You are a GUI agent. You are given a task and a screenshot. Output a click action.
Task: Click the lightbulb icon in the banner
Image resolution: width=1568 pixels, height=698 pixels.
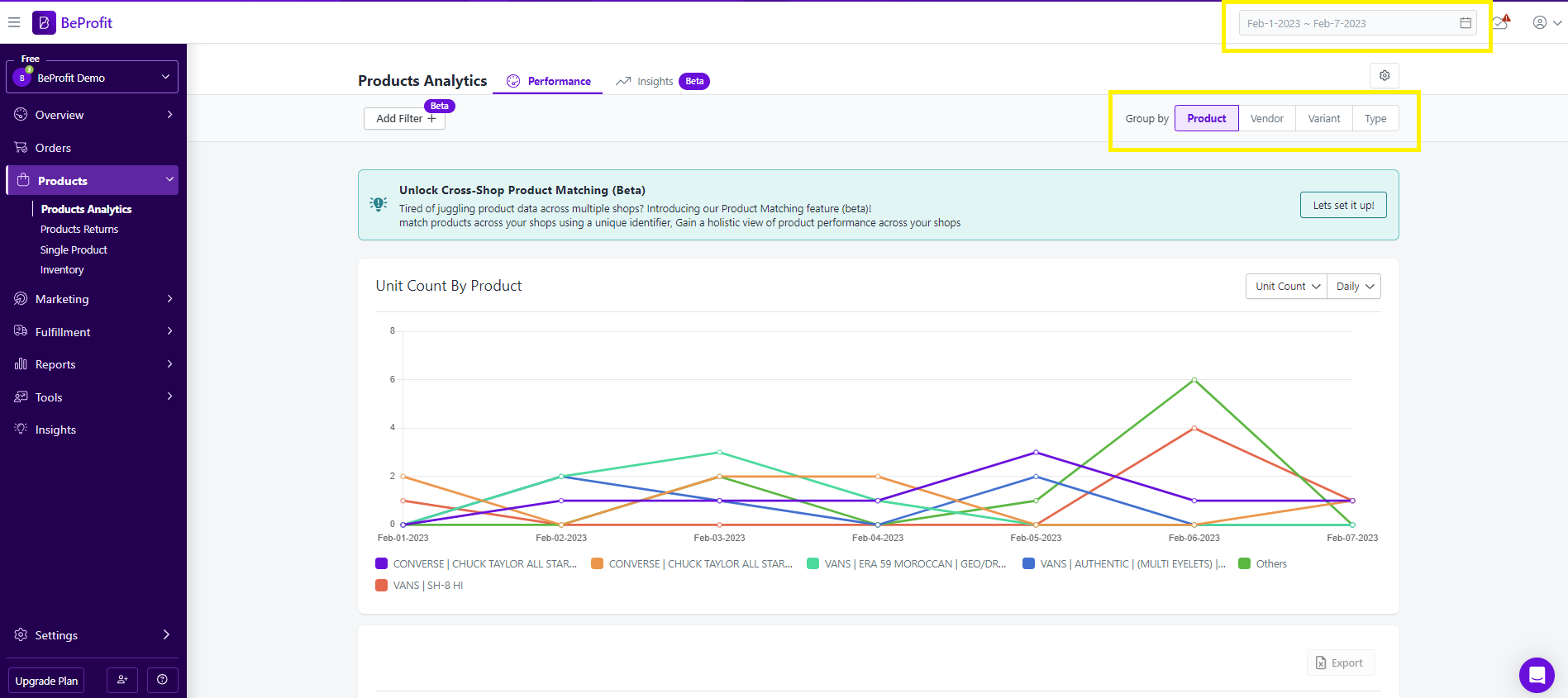(x=379, y=204)
